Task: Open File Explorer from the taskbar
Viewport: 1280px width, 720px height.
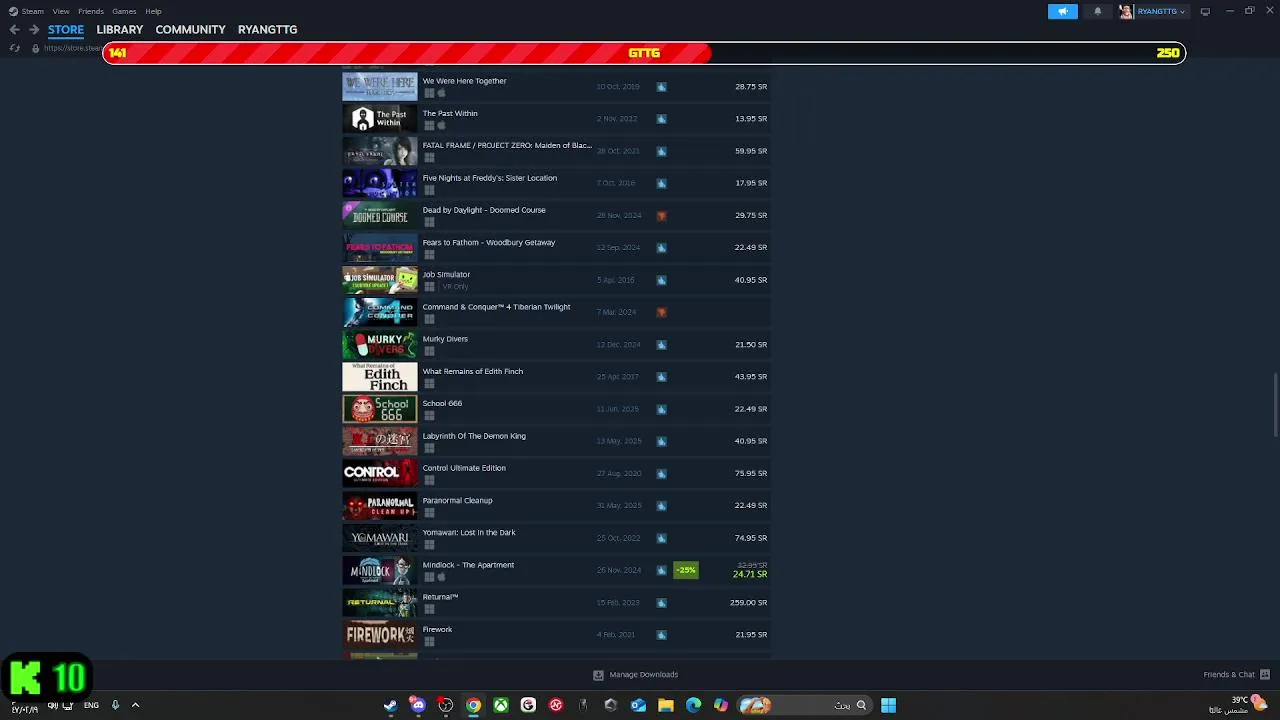Action: [x=666, y=705]
